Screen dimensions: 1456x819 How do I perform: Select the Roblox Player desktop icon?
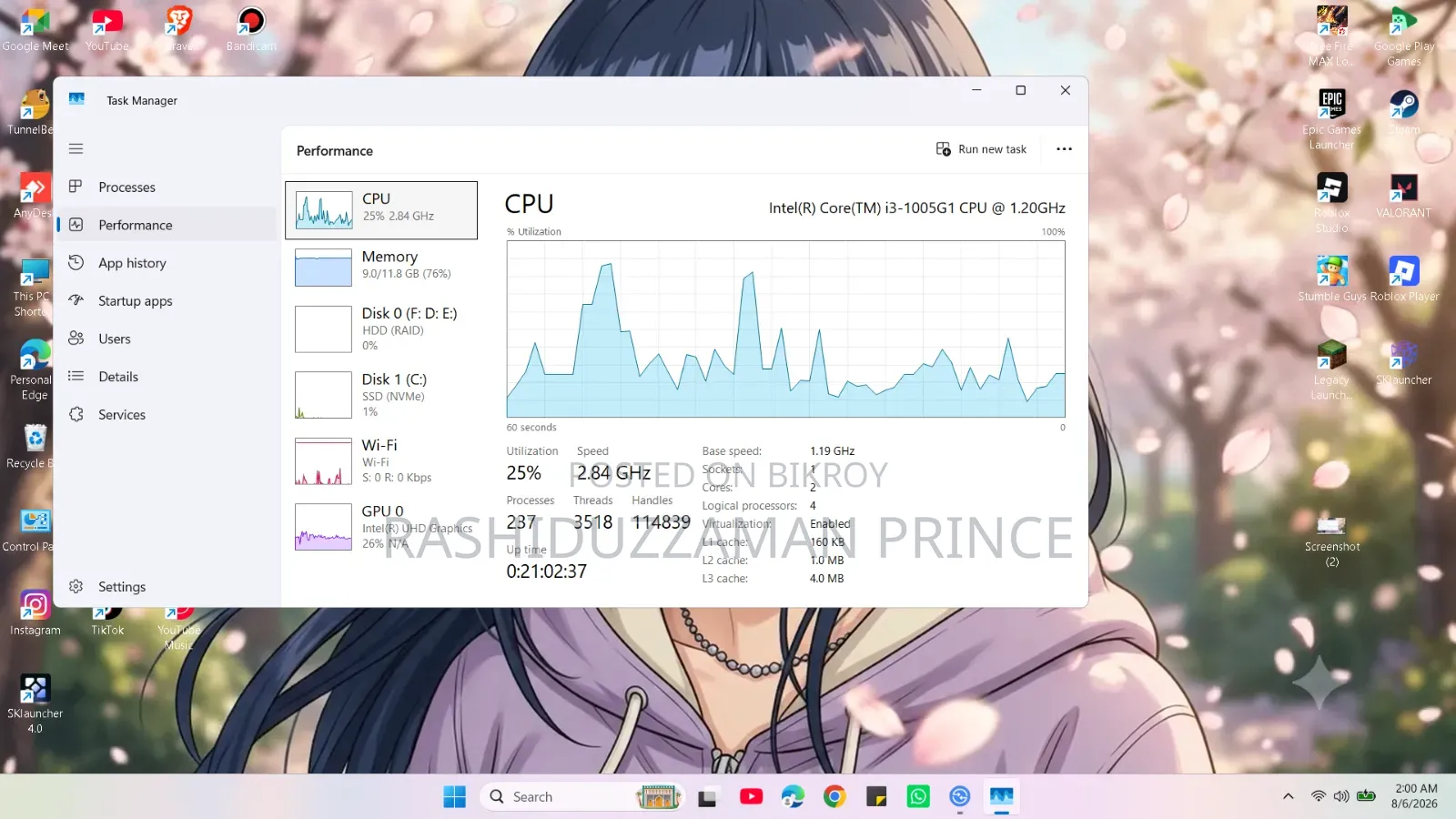point(1404,279)
